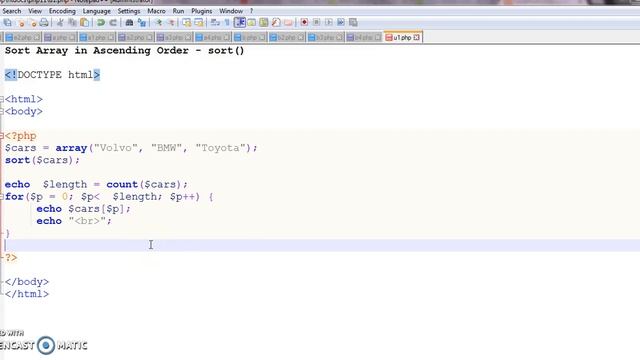Click the Zoom Out toolbar icon
This screenshot has height=360, width=640.
(172, 22)
